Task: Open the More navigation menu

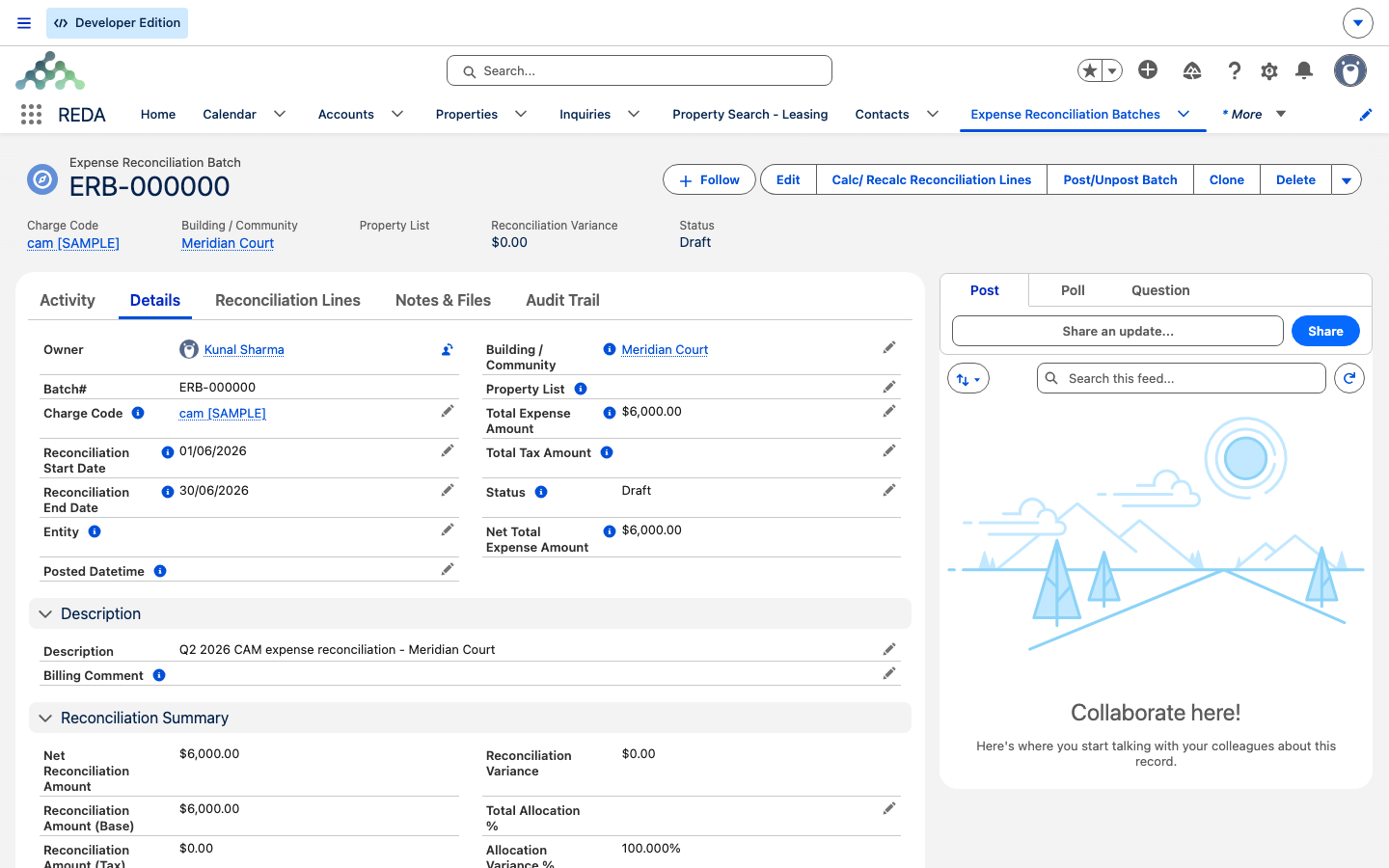Action: [1254, 114]
